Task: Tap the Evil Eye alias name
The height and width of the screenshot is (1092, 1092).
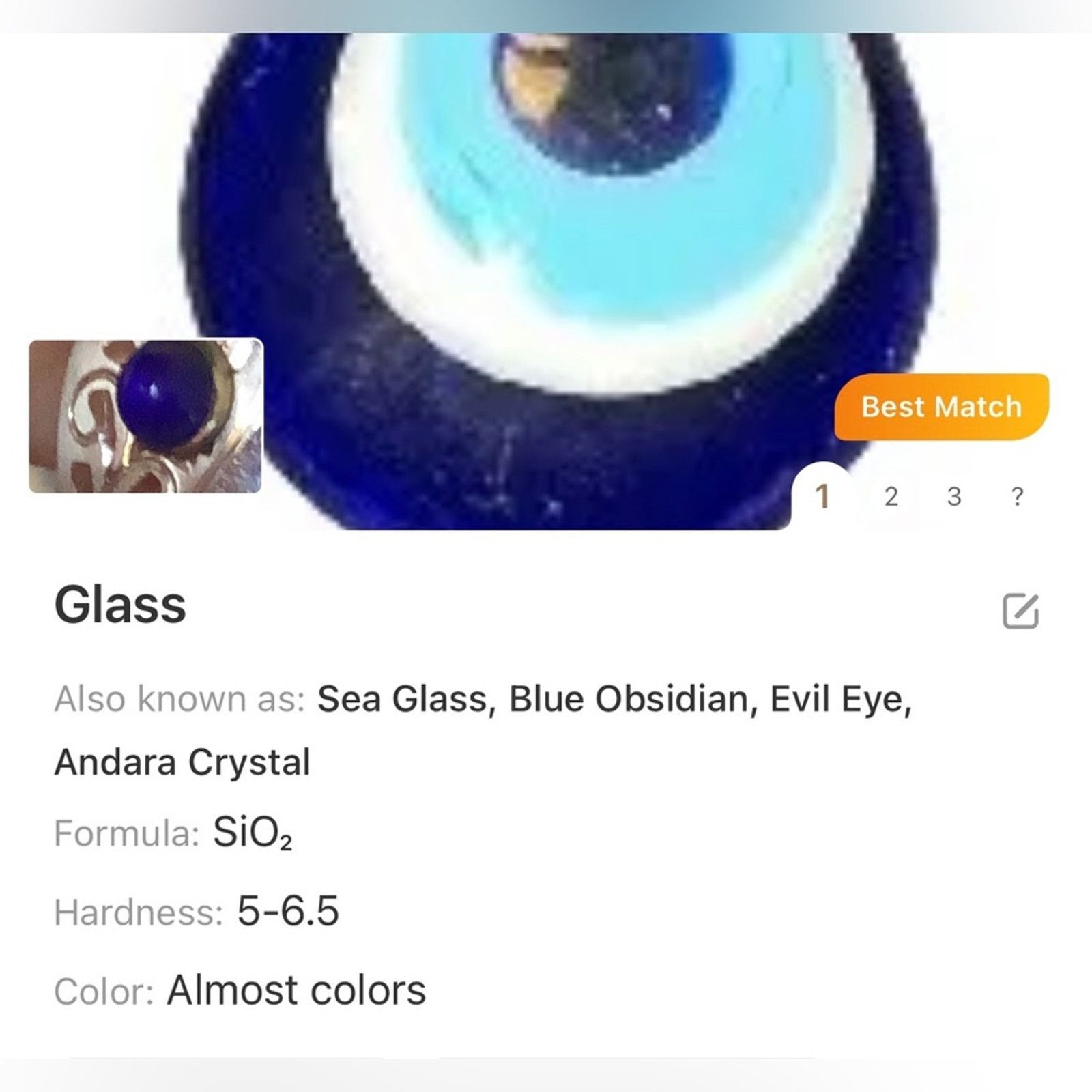Action: 841,700
